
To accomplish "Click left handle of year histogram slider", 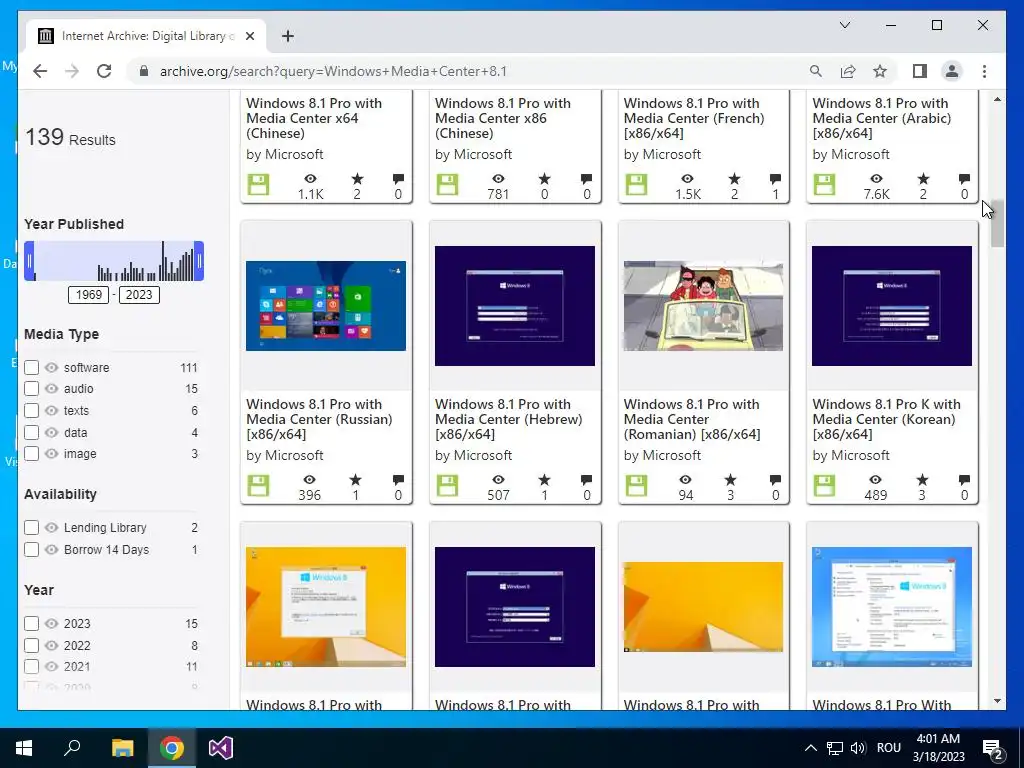I will (x=29, y=261).
